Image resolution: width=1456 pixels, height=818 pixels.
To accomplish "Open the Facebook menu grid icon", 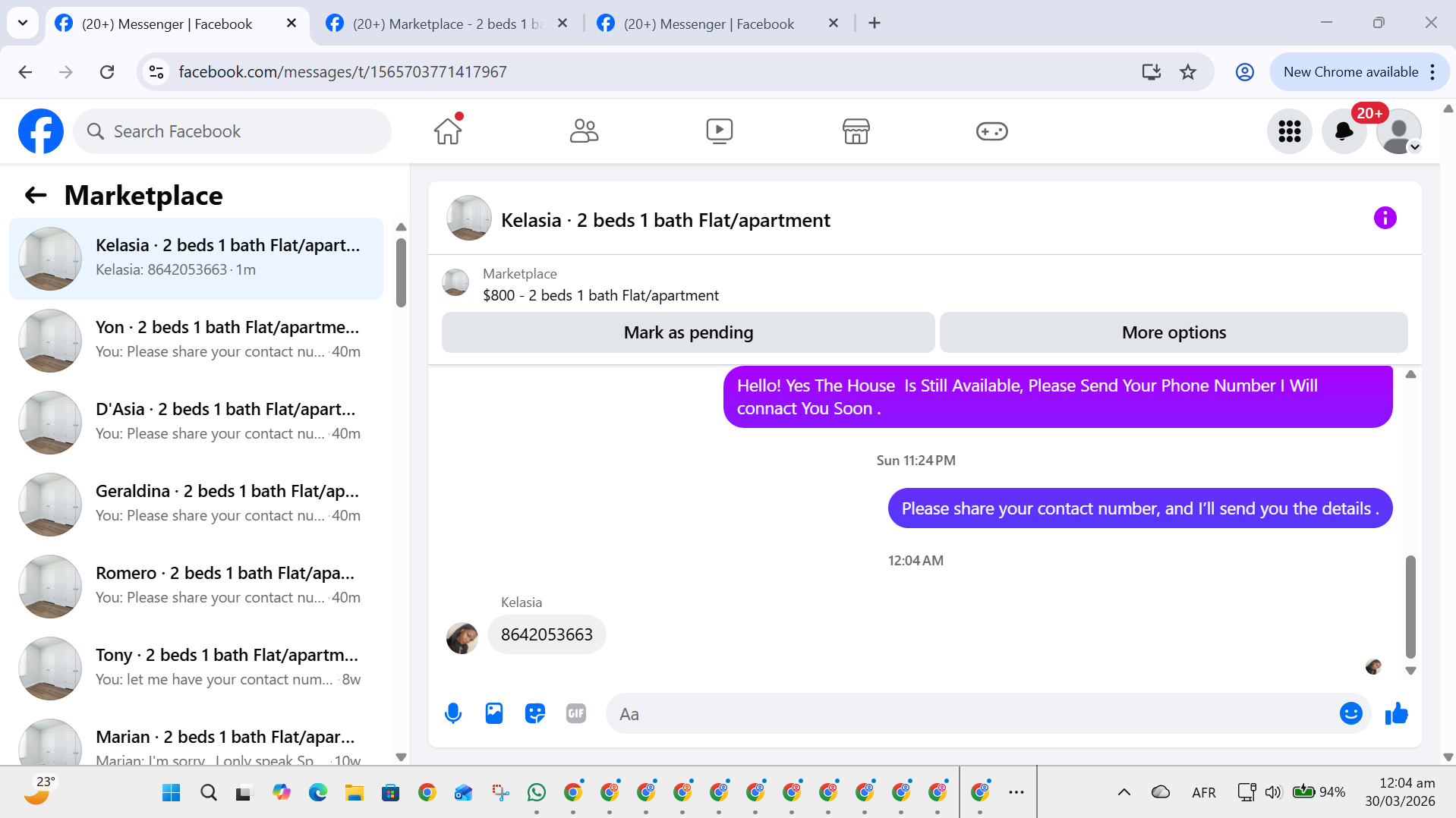I will point(1289,131).
